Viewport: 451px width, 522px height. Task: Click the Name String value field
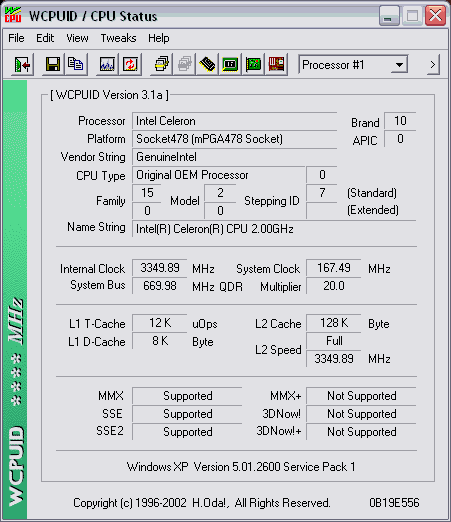tap(274, 229)
